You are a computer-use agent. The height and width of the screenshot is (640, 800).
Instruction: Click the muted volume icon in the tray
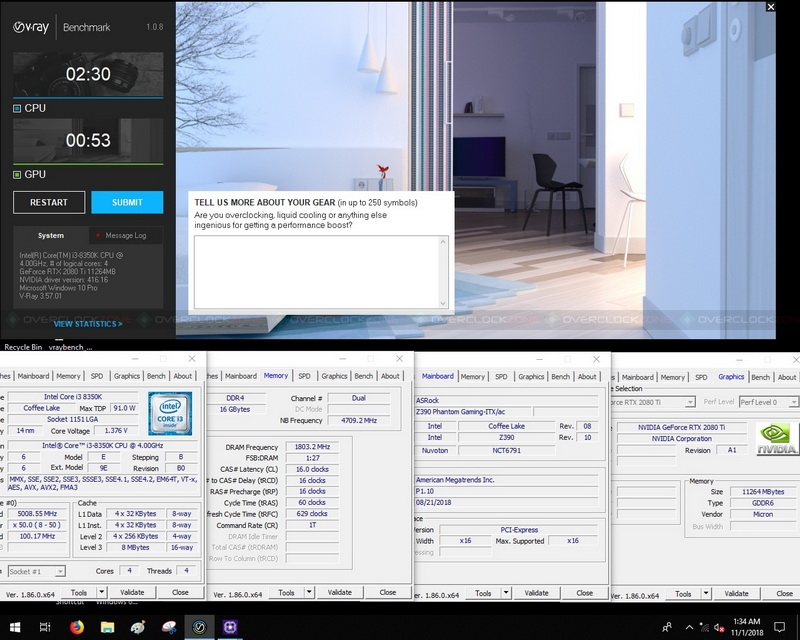(719, 627)
